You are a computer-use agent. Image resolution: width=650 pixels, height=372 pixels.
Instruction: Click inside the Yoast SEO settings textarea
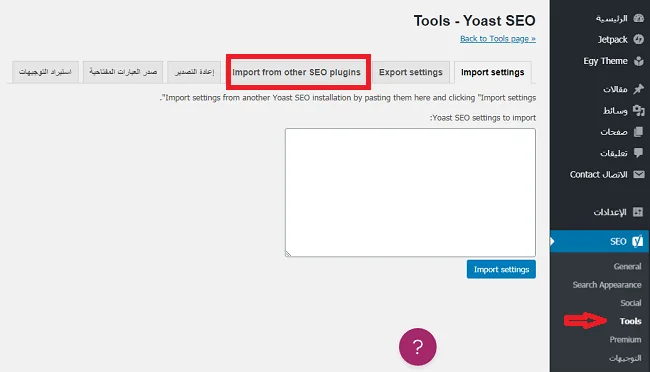[x=410, y=192]
